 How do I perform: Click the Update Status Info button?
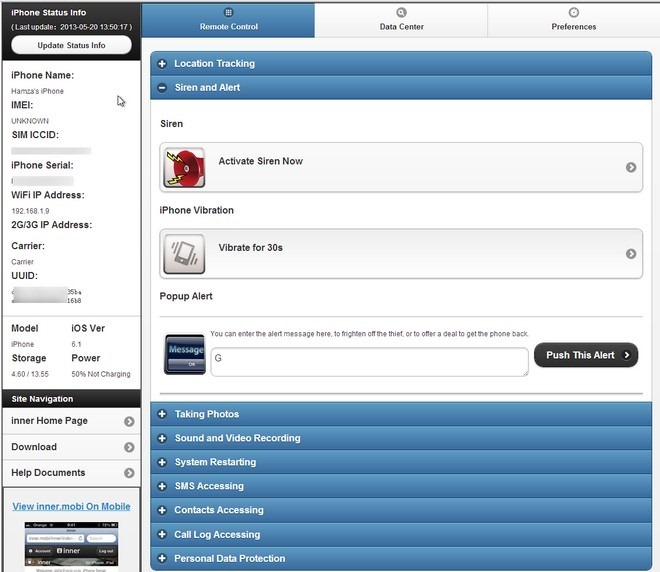[x=71, y=45]
